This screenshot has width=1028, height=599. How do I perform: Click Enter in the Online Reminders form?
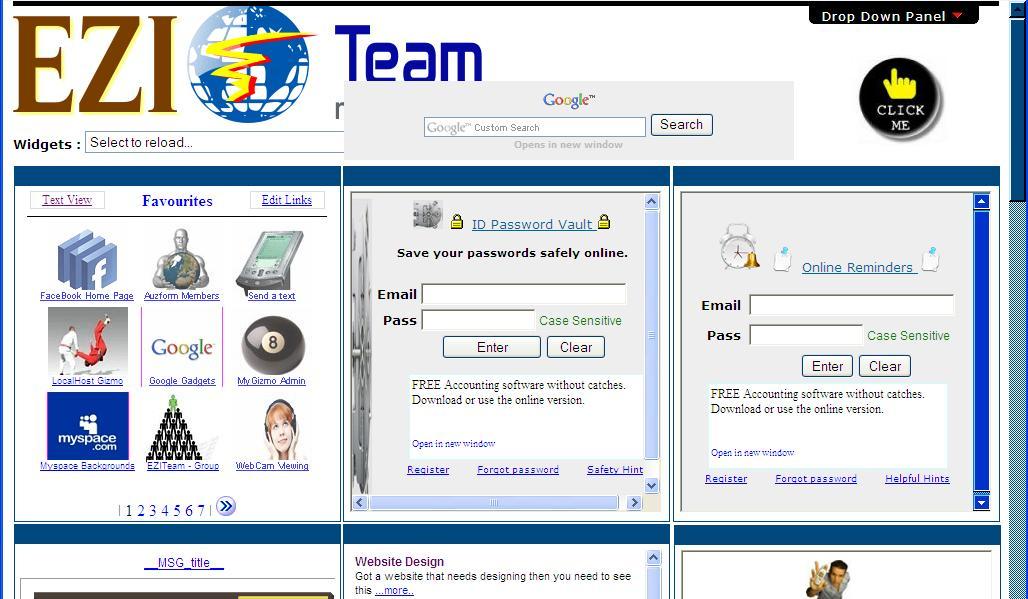[x=827, y=366]
